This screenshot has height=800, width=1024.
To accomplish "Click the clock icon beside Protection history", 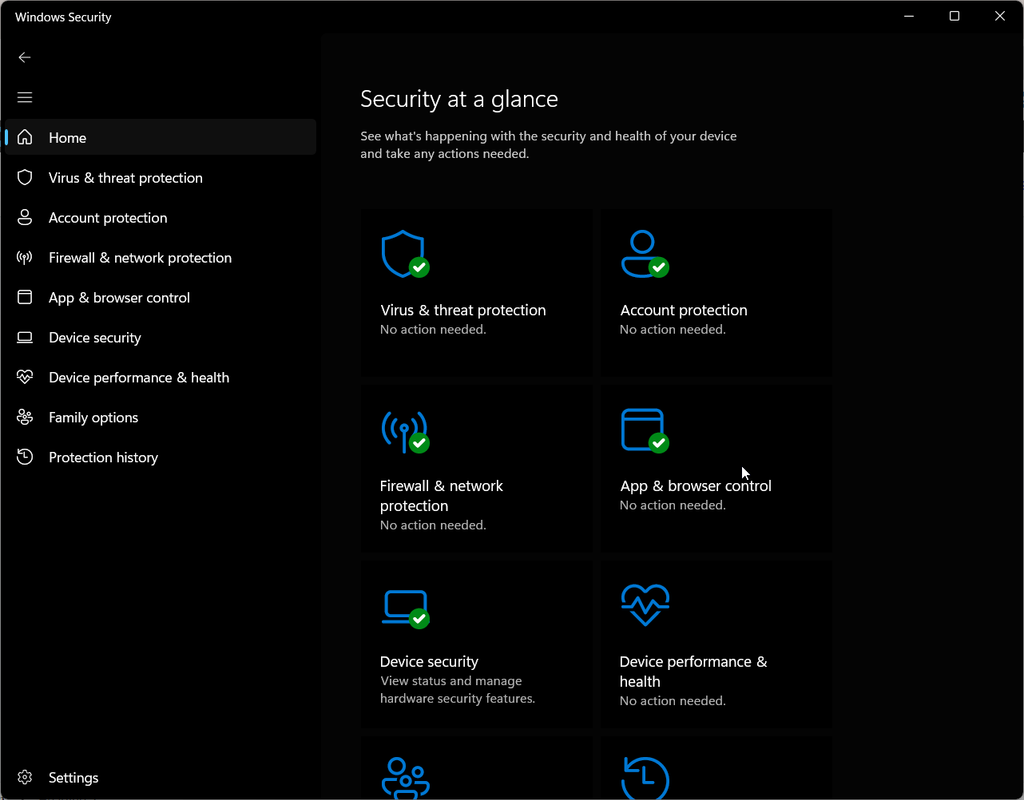I will 25,456.
